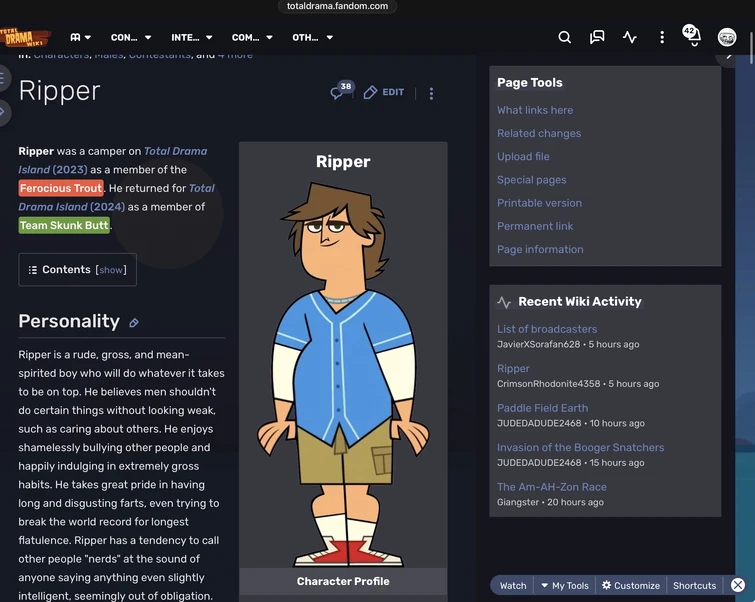
Task: Click the Team Skunk Butt label
Action: tap(64, 225)
